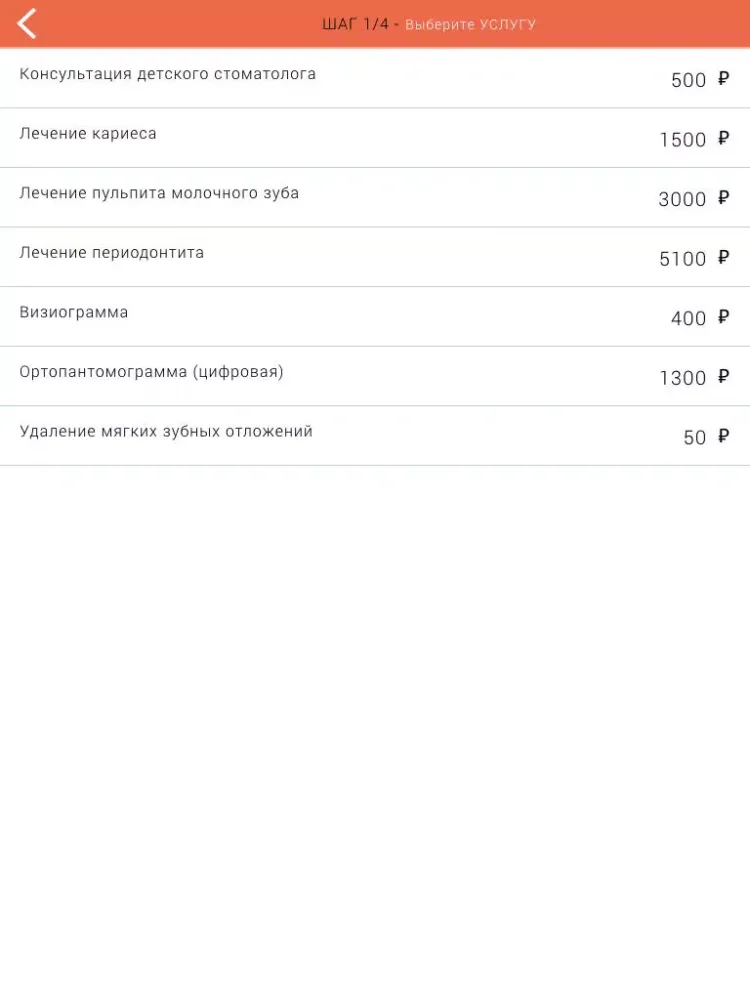Click the Выберите УСЛУГУ header text

pyautogui.click(x=471, y=25)
